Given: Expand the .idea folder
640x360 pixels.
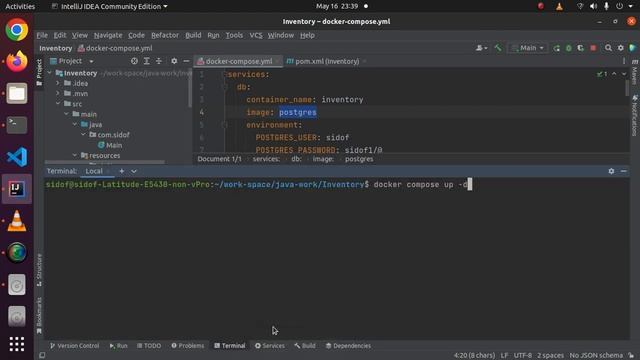Looking at the screenshot, I should tap(58, 83).
